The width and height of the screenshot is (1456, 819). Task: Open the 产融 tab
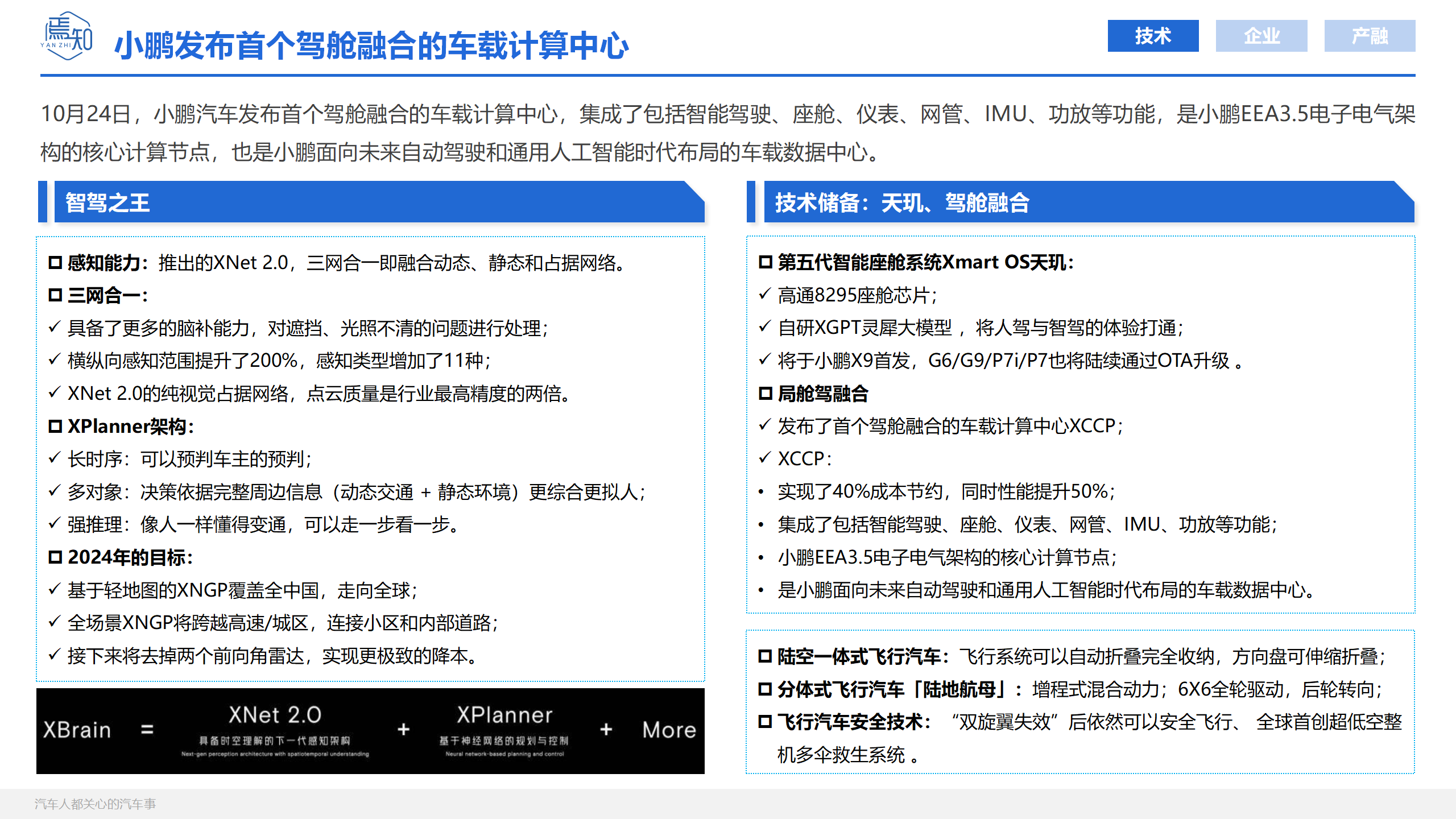[x=1370, y=36]
